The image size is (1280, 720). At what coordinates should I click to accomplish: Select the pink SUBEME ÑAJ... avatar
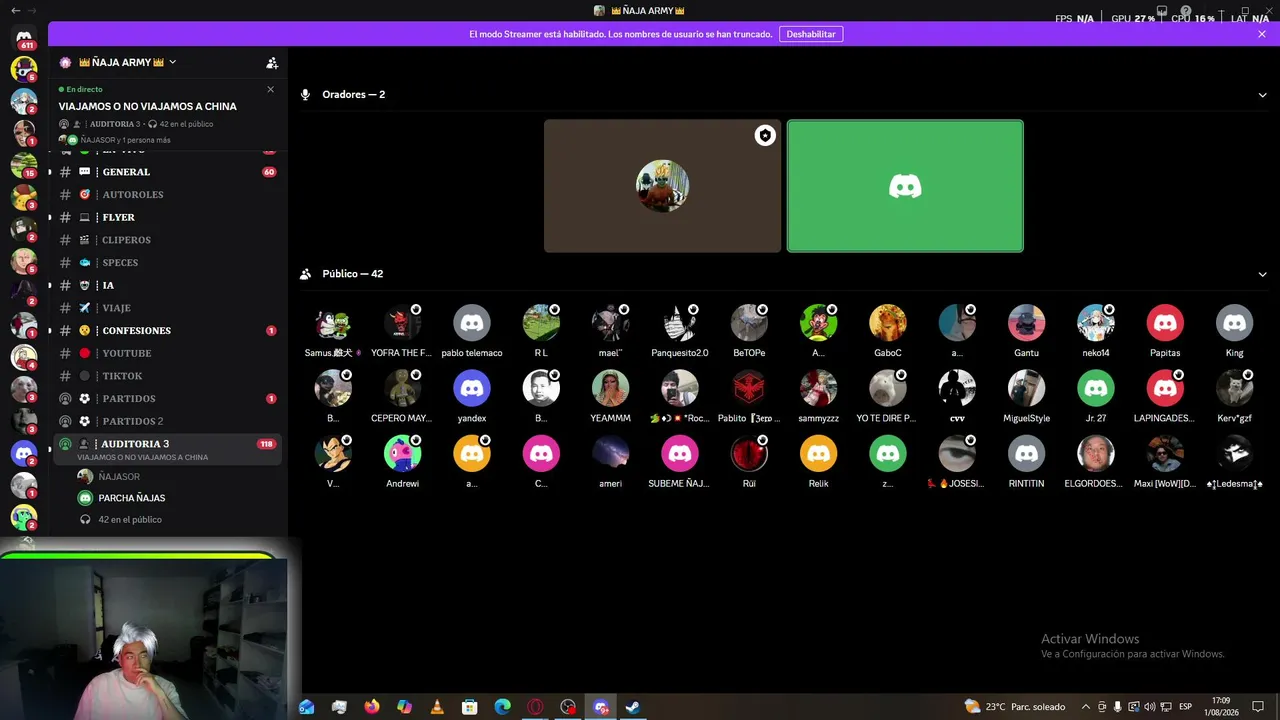point(680,453)
